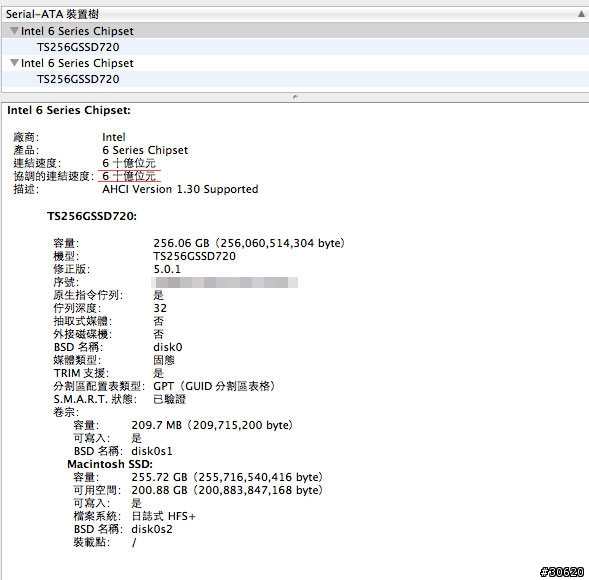The image size is (589, 580).
Task: Select the unhighlighted Intel 6 Series Chipset row
Action: [x=295, y=63]
